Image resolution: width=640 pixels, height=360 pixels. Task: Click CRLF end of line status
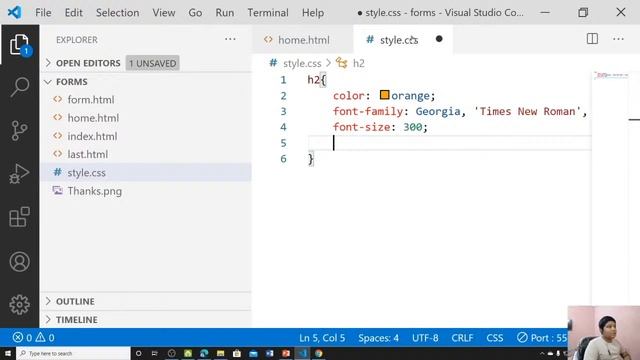pyautogui.click(x=462, y=338)
